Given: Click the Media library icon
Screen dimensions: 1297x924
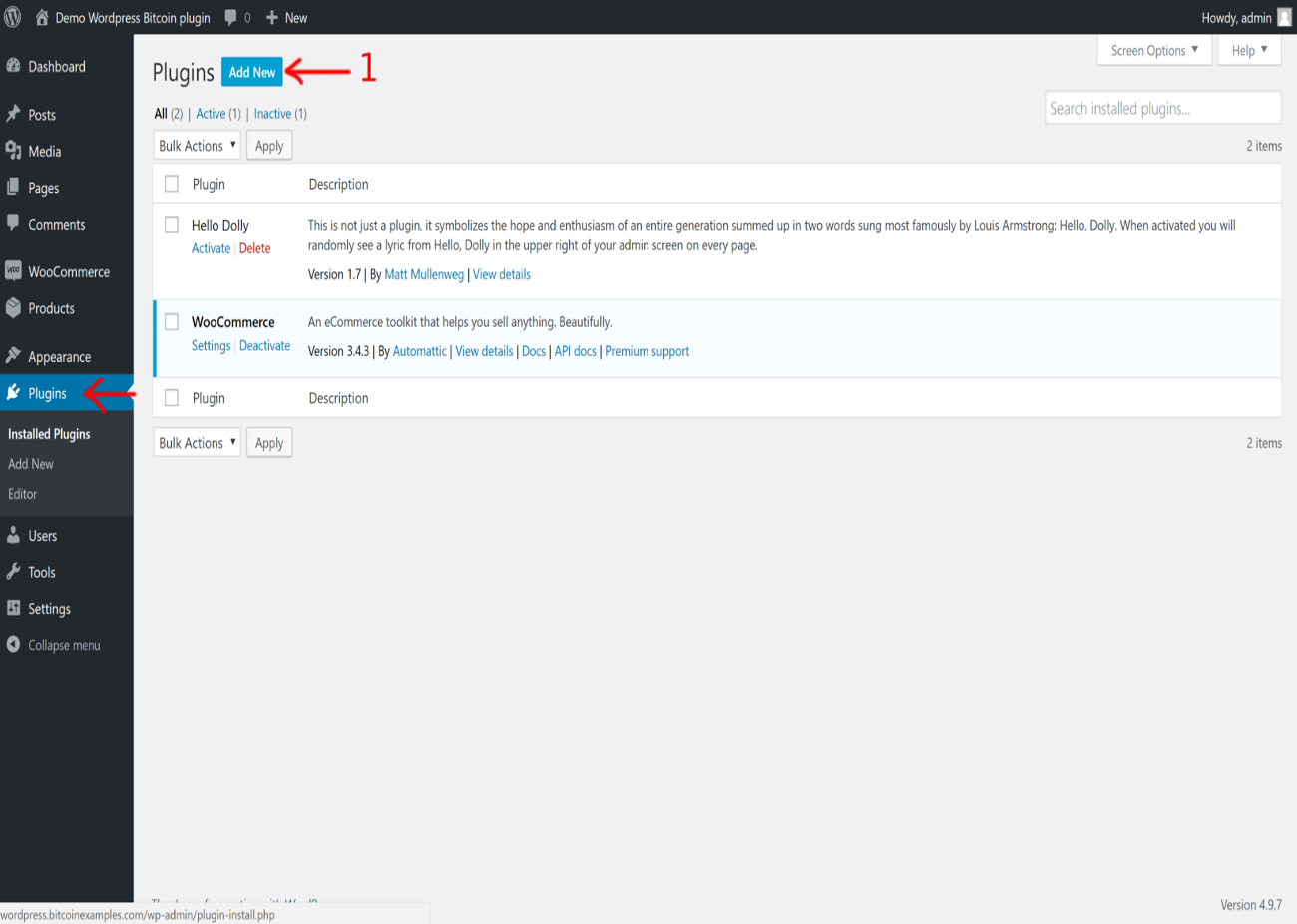Looking at the screenshot, I should point(13,151).
